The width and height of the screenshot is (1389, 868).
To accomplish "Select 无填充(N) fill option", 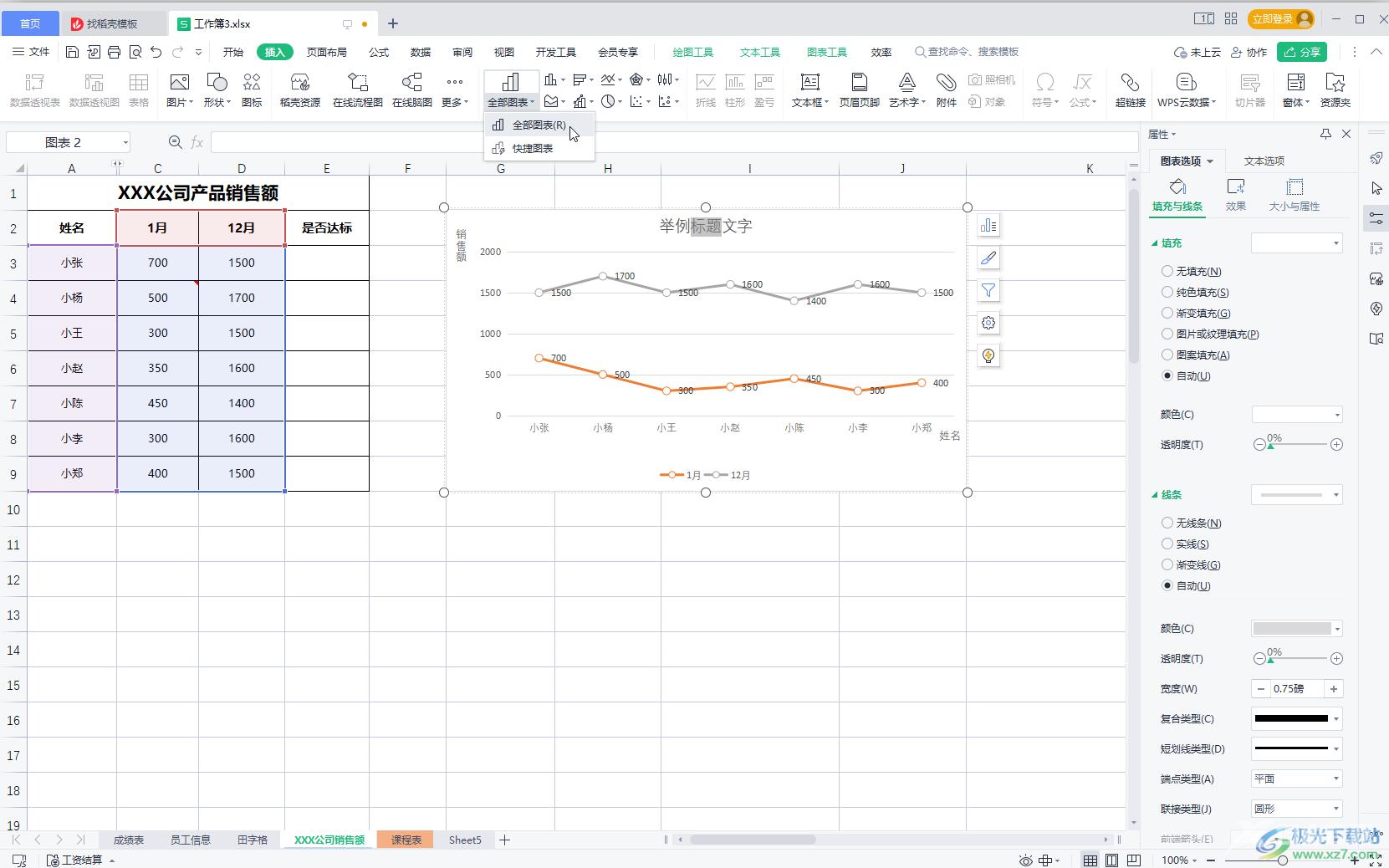I will pyautogui.click(x=1192, y=272).
